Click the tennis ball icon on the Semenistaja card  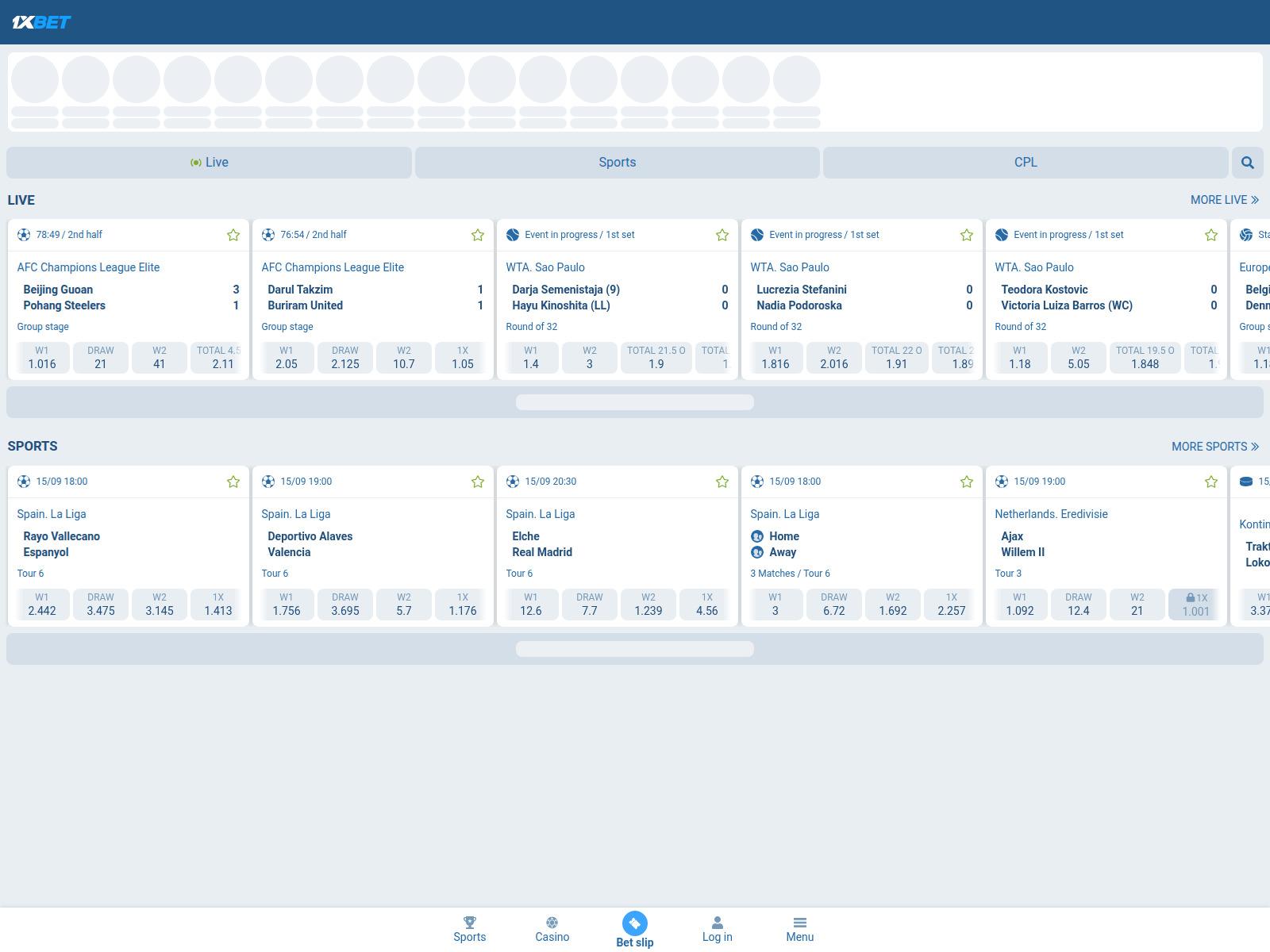[x=513, y=235]
